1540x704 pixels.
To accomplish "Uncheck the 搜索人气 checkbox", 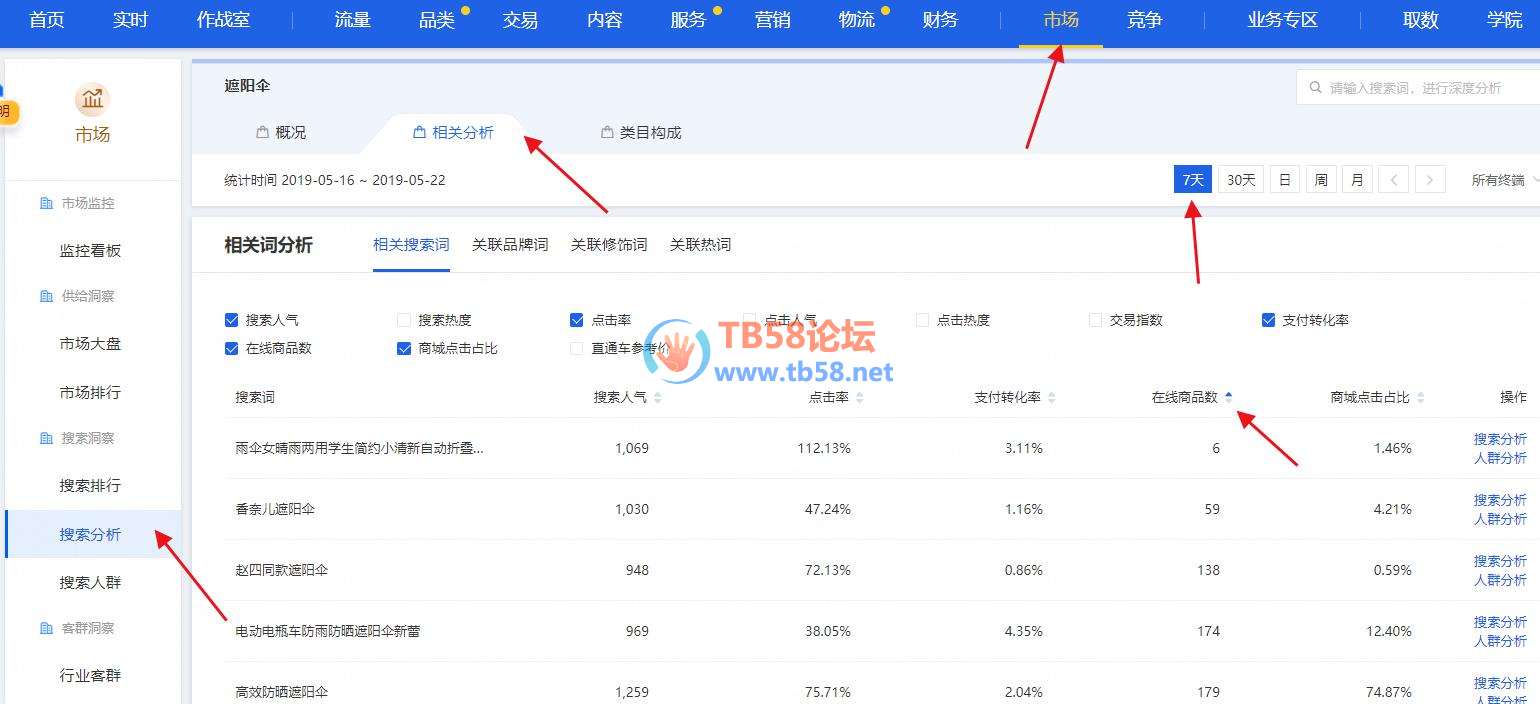I will [x=232, y=321].
